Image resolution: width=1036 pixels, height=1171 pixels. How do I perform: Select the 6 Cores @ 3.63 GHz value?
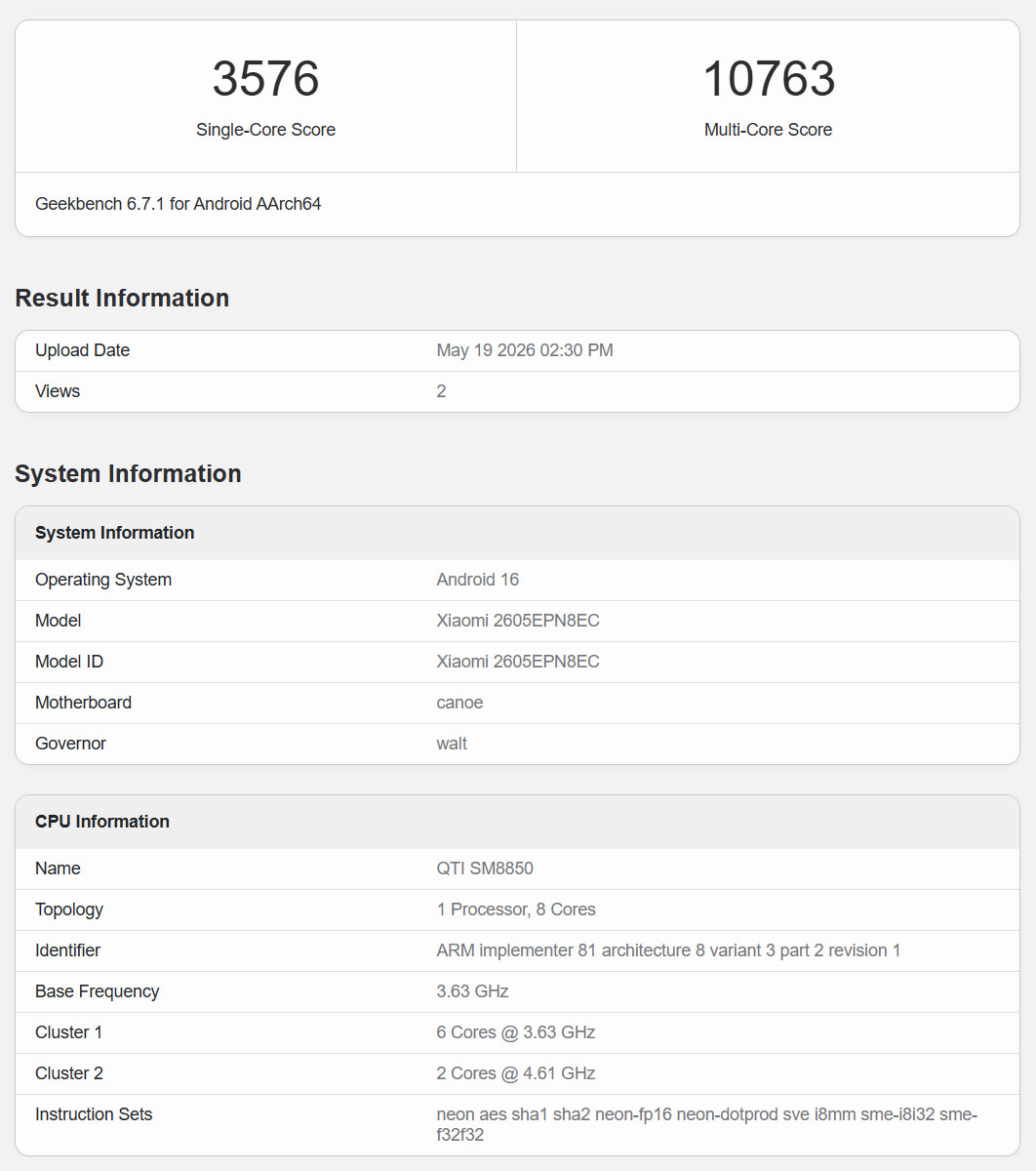[516, 1032]
